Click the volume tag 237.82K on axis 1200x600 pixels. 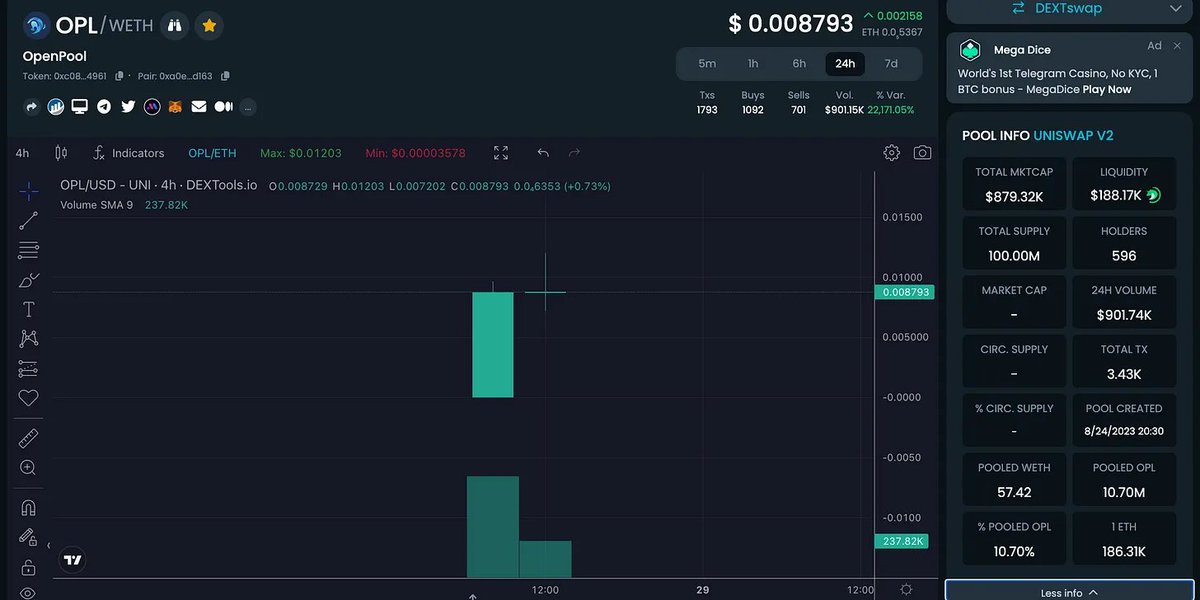[901, 541]
